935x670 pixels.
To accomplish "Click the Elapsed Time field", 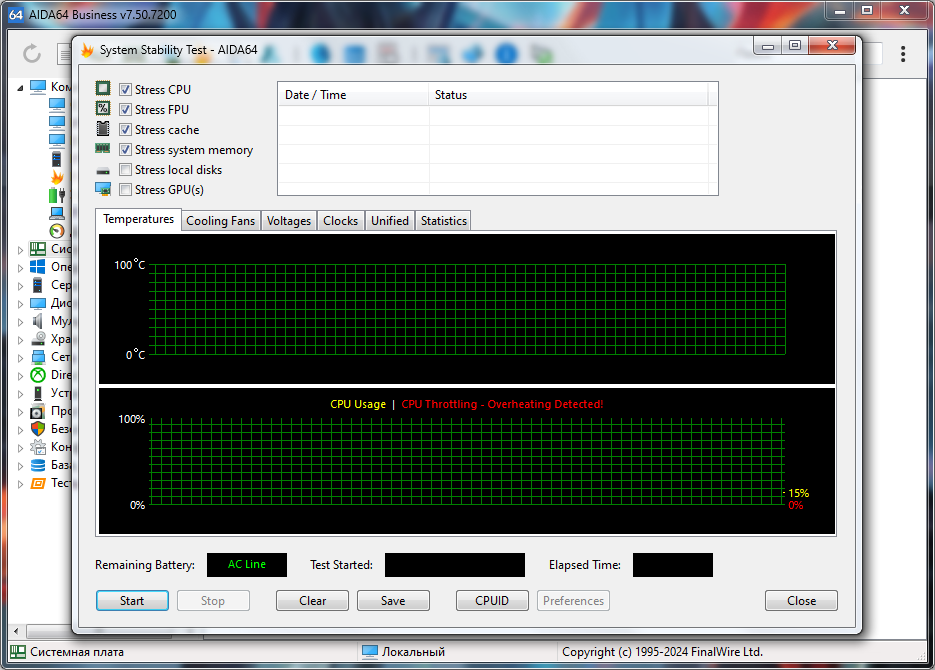I will point(673,565).
